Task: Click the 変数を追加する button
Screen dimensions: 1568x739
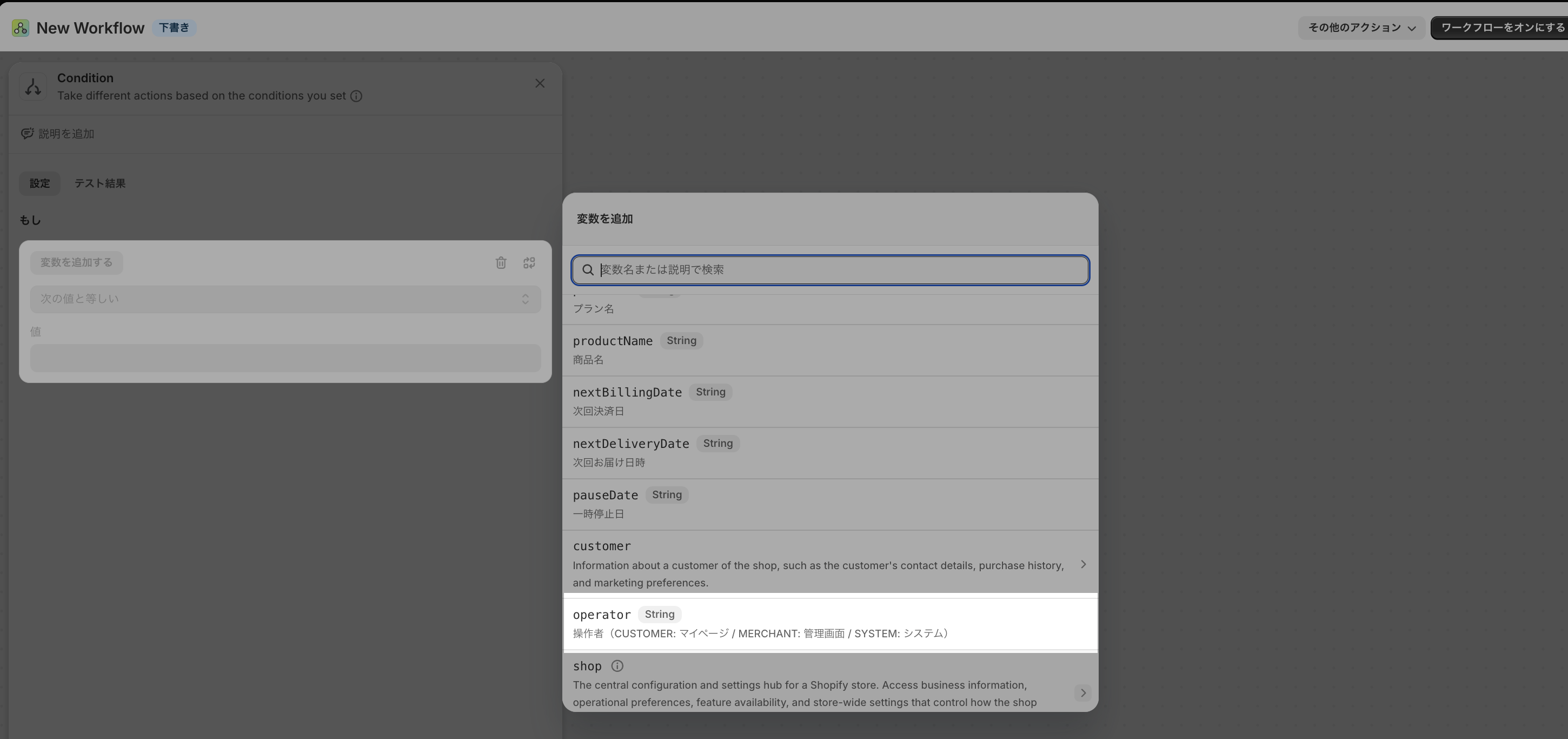Action: pos(77,262)
